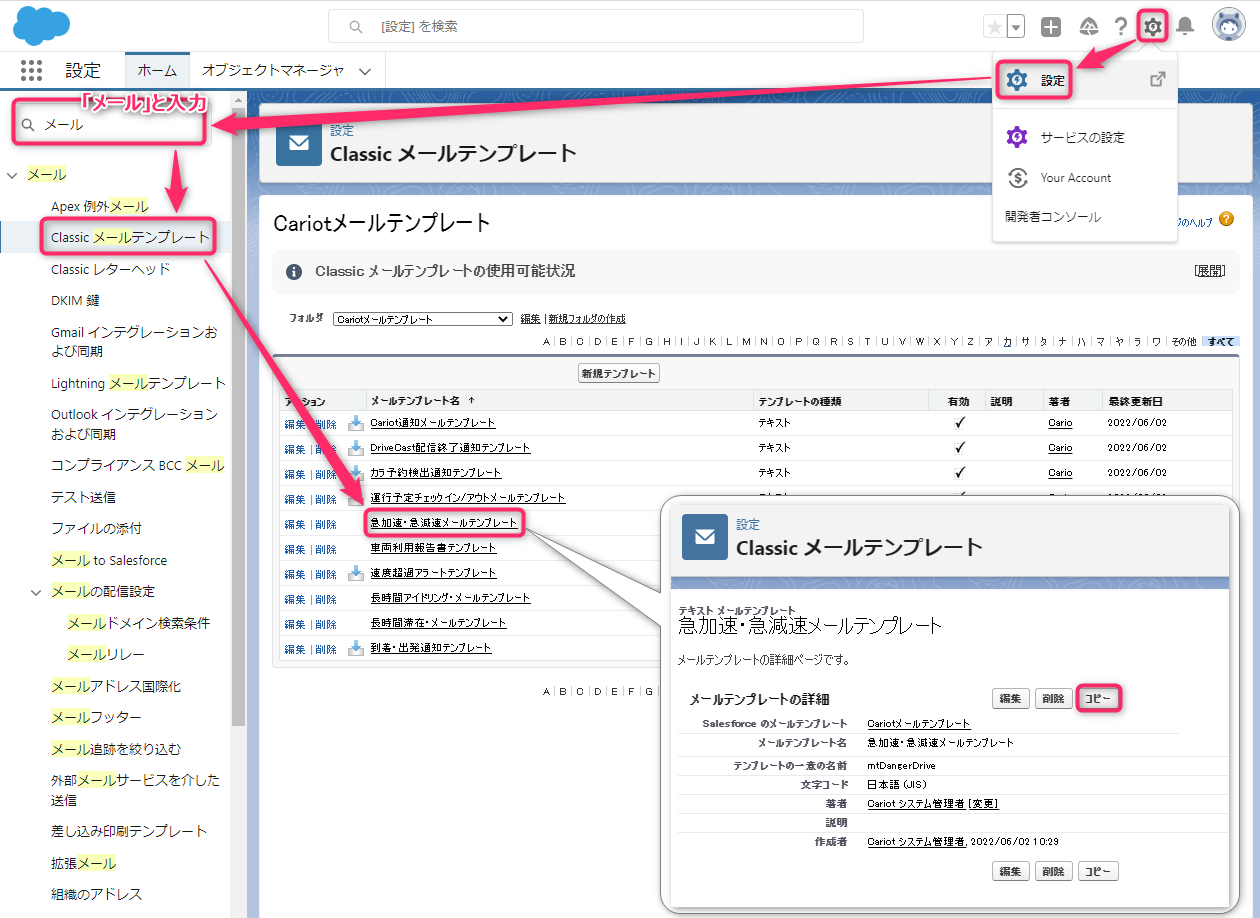Open Classic メールテンプレート in the sidebar
Image resolution: width=1260 pixels, height=918 pixels.
click(130, 237)
